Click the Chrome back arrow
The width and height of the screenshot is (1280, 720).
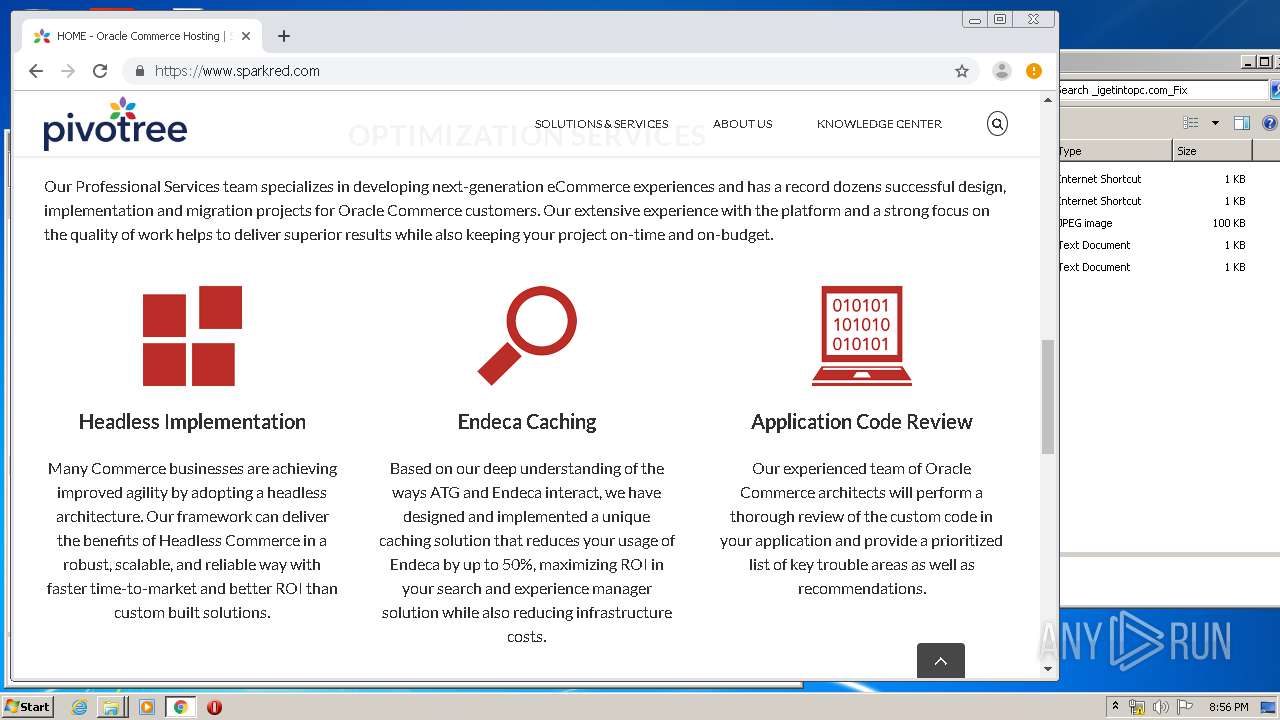(36, 71)
